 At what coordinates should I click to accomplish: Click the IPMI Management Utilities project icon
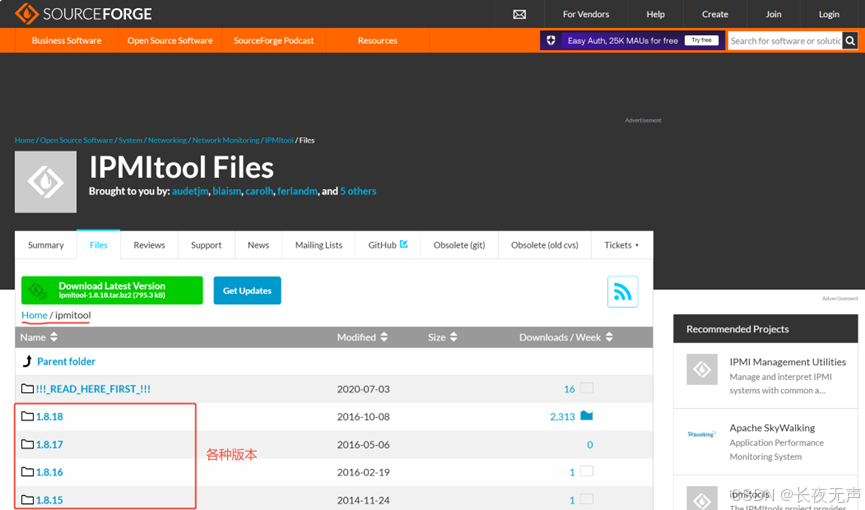[x=702, y=369]
